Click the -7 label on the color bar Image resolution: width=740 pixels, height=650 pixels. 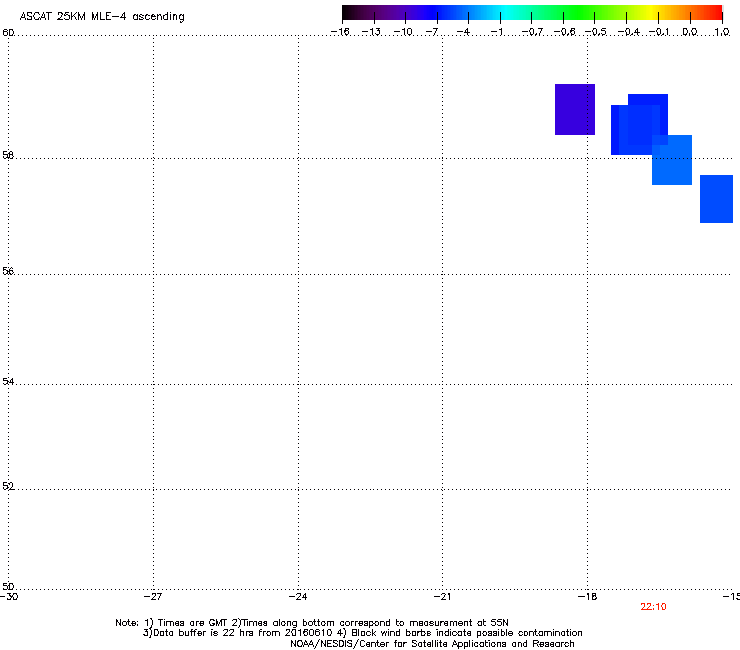[432, 32]
